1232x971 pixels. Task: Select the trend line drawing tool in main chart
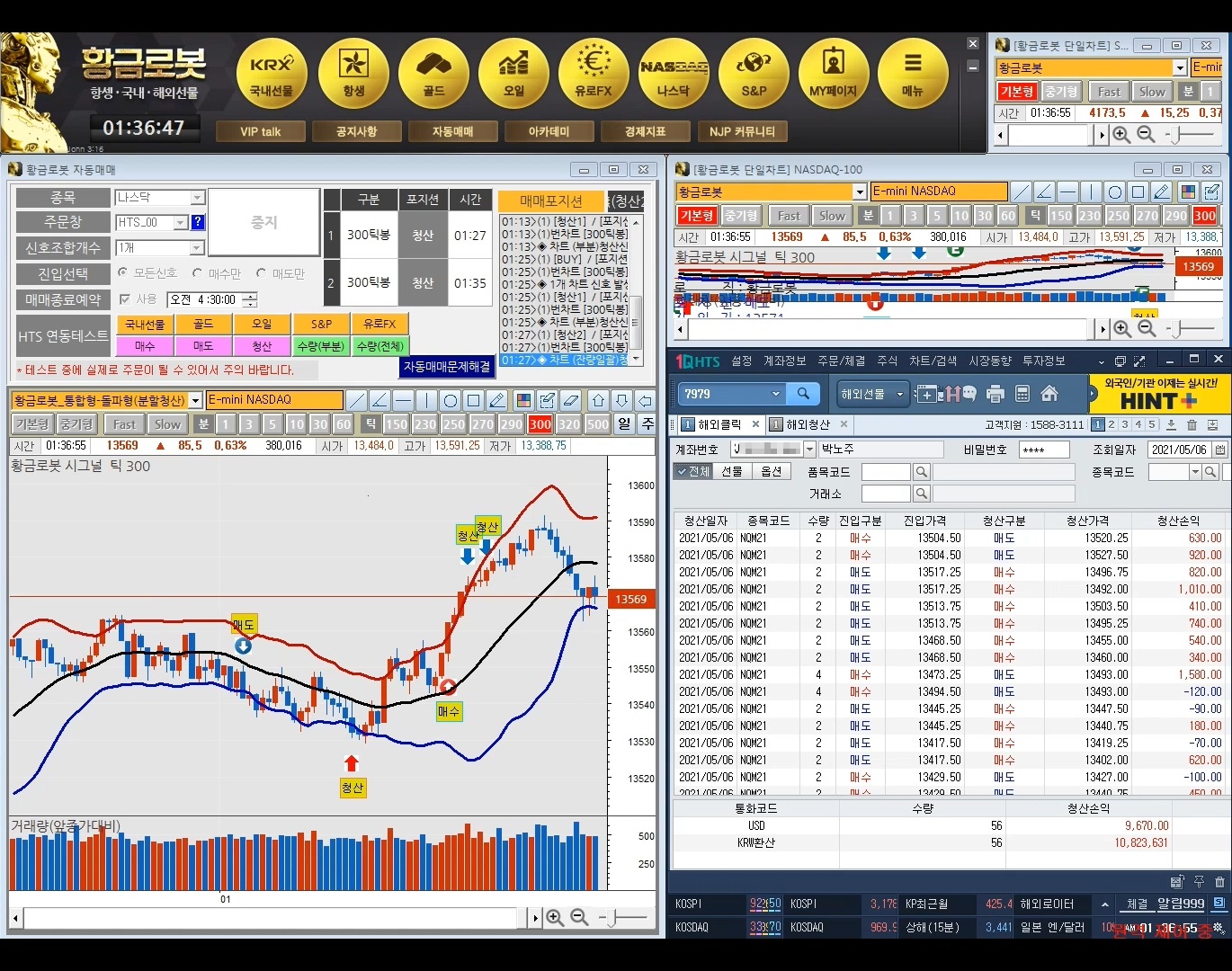click(357, 400)
